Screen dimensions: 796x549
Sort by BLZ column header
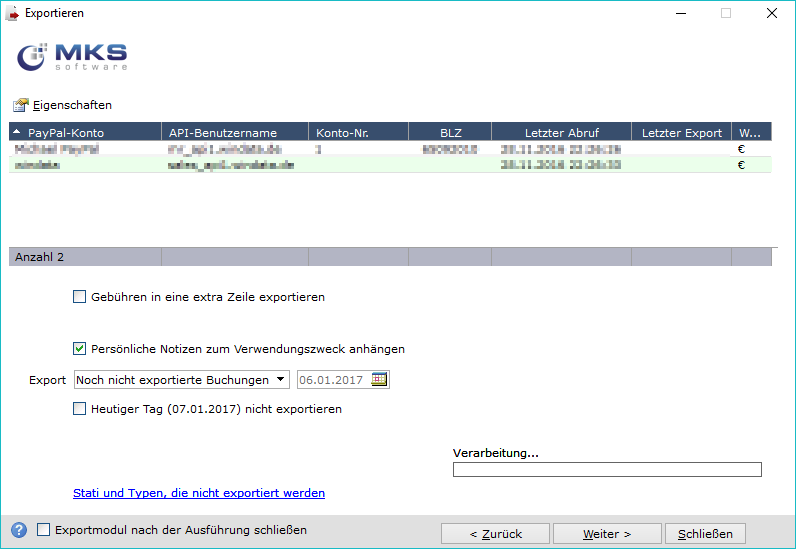[x=450, y=132]
